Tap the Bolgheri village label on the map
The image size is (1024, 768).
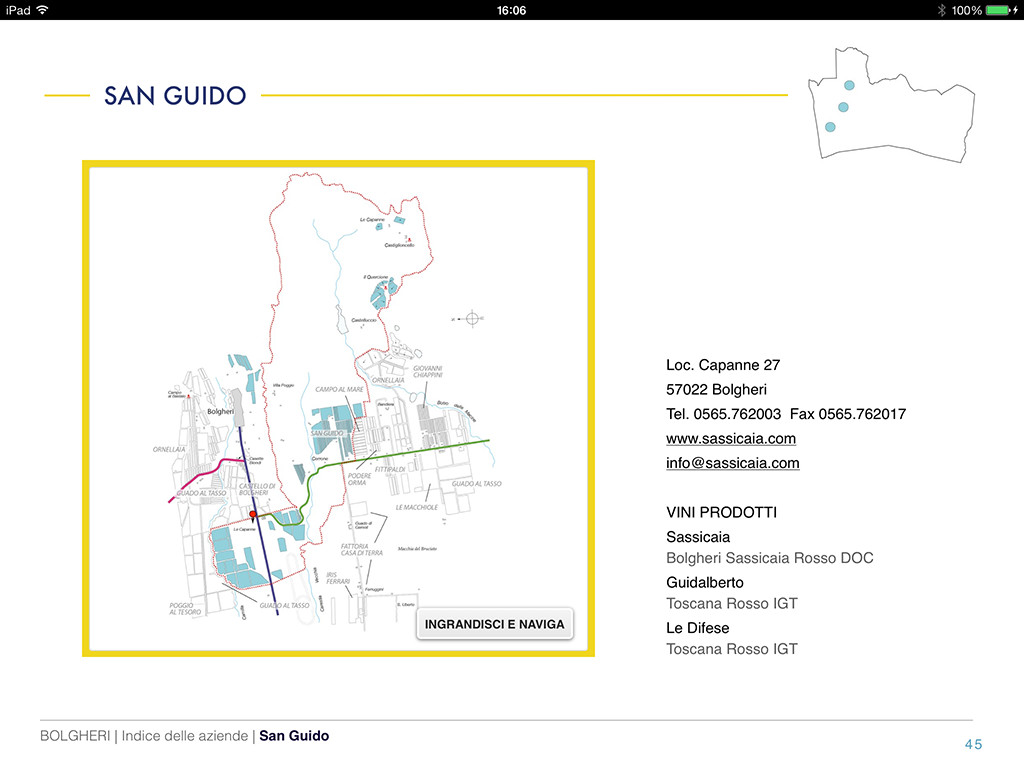pos(219,411)
